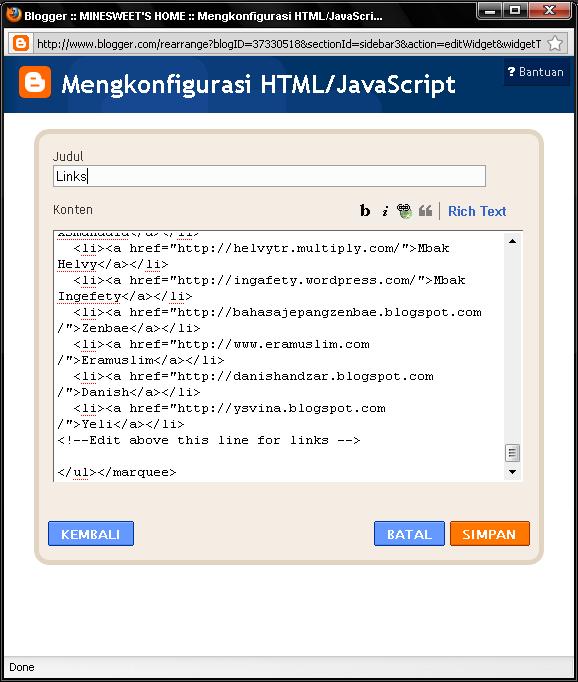This screenshot has width=578, height=682.
Task: Click the italic formatting icon
Action: [x=385, y=211]
